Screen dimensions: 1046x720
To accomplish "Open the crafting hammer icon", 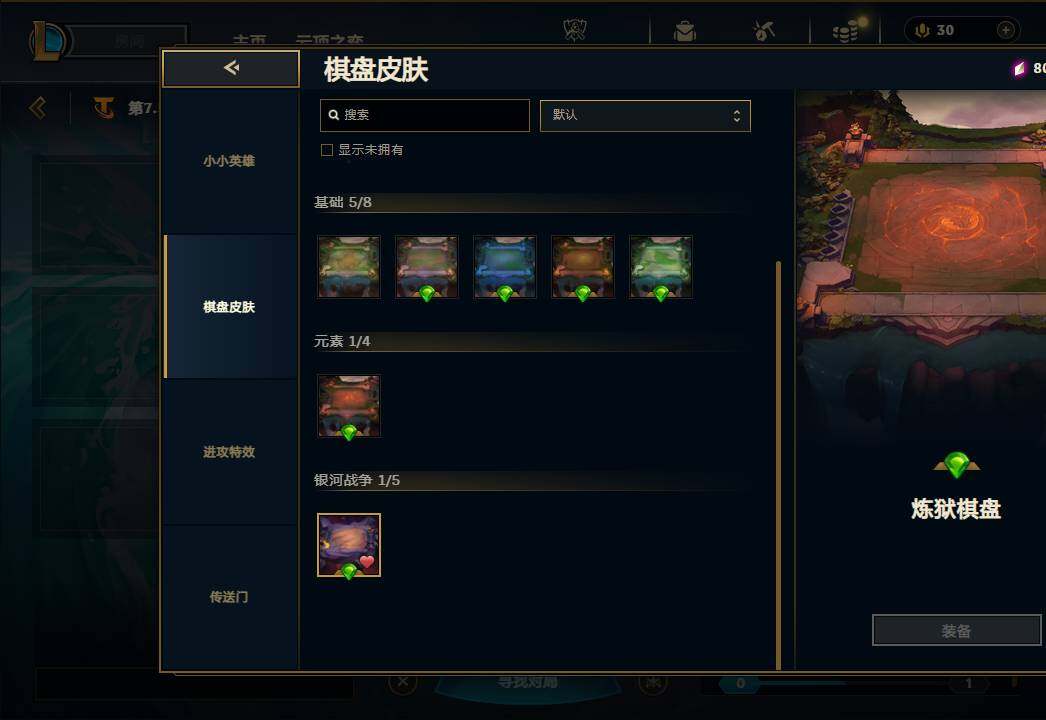I will (x=763, y=31).
